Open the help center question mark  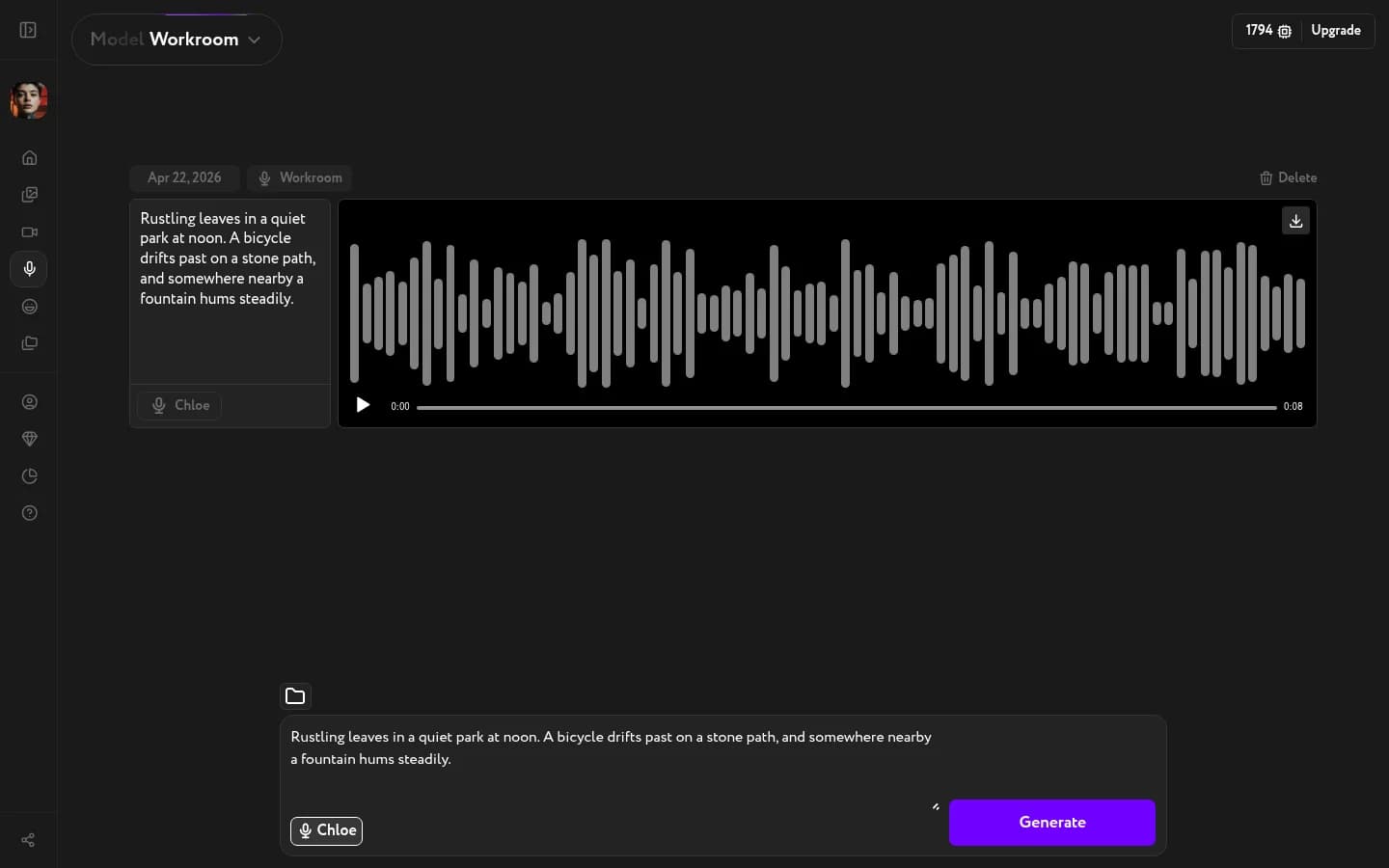29,513
